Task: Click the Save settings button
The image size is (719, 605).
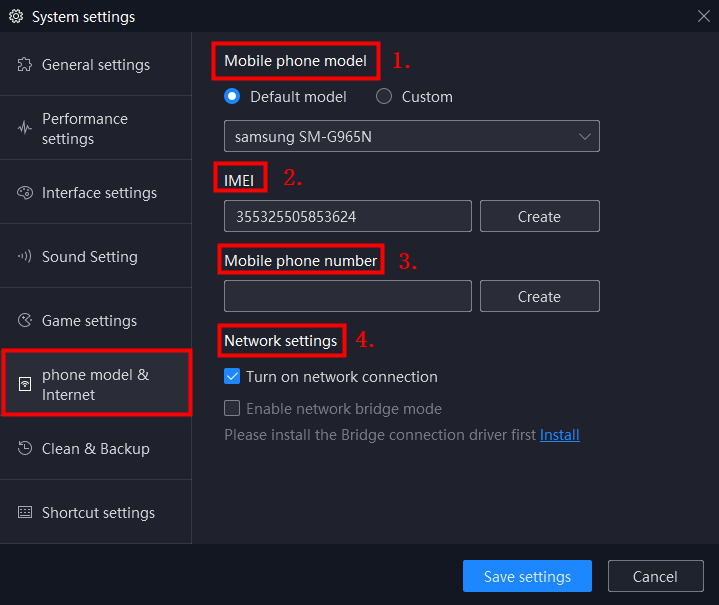Action: 527,576
